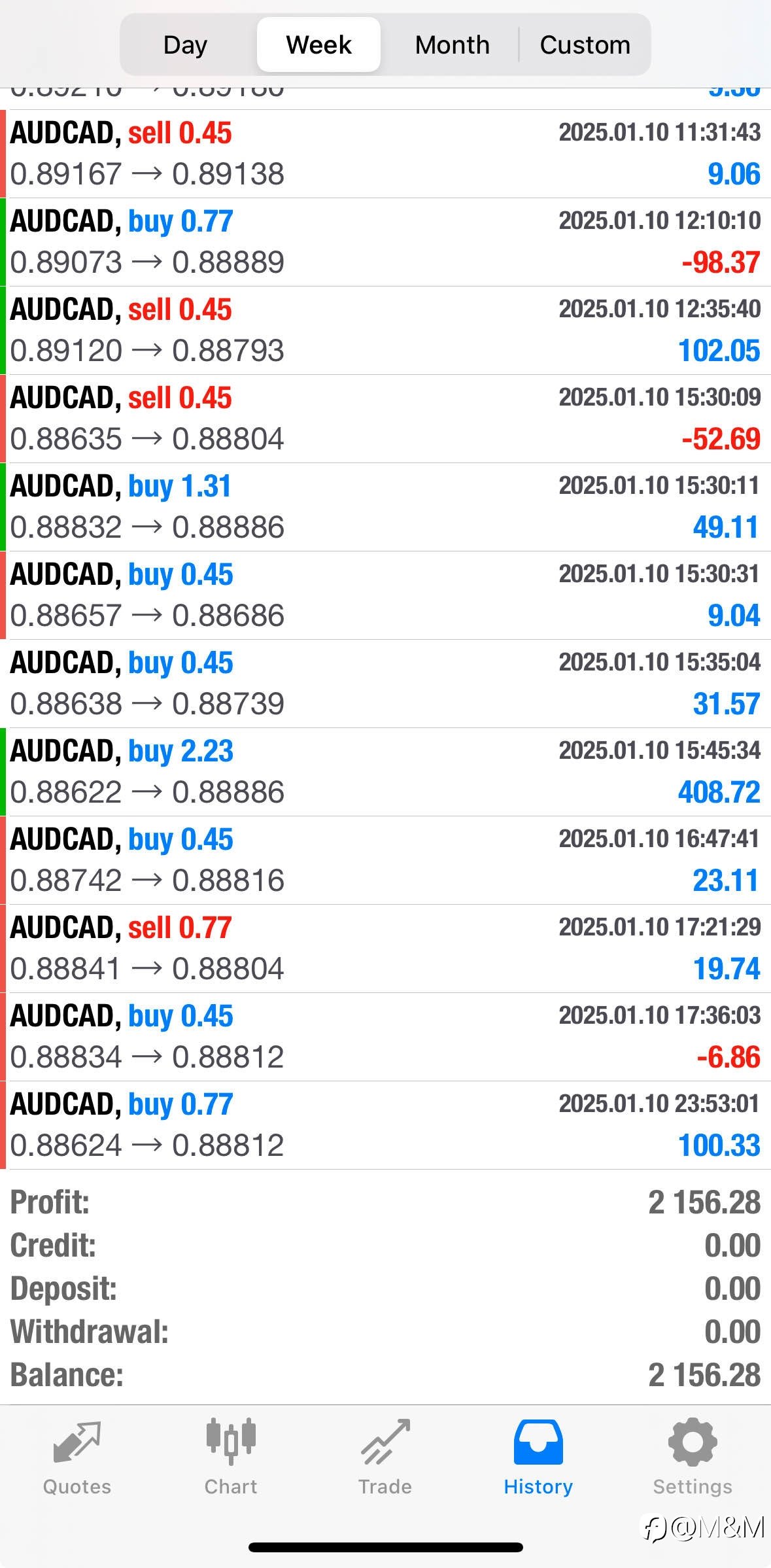This screenshot has width=771, height=1568.
Task: Open the Quotes tab icon
Action: [x=77, y=1442]
